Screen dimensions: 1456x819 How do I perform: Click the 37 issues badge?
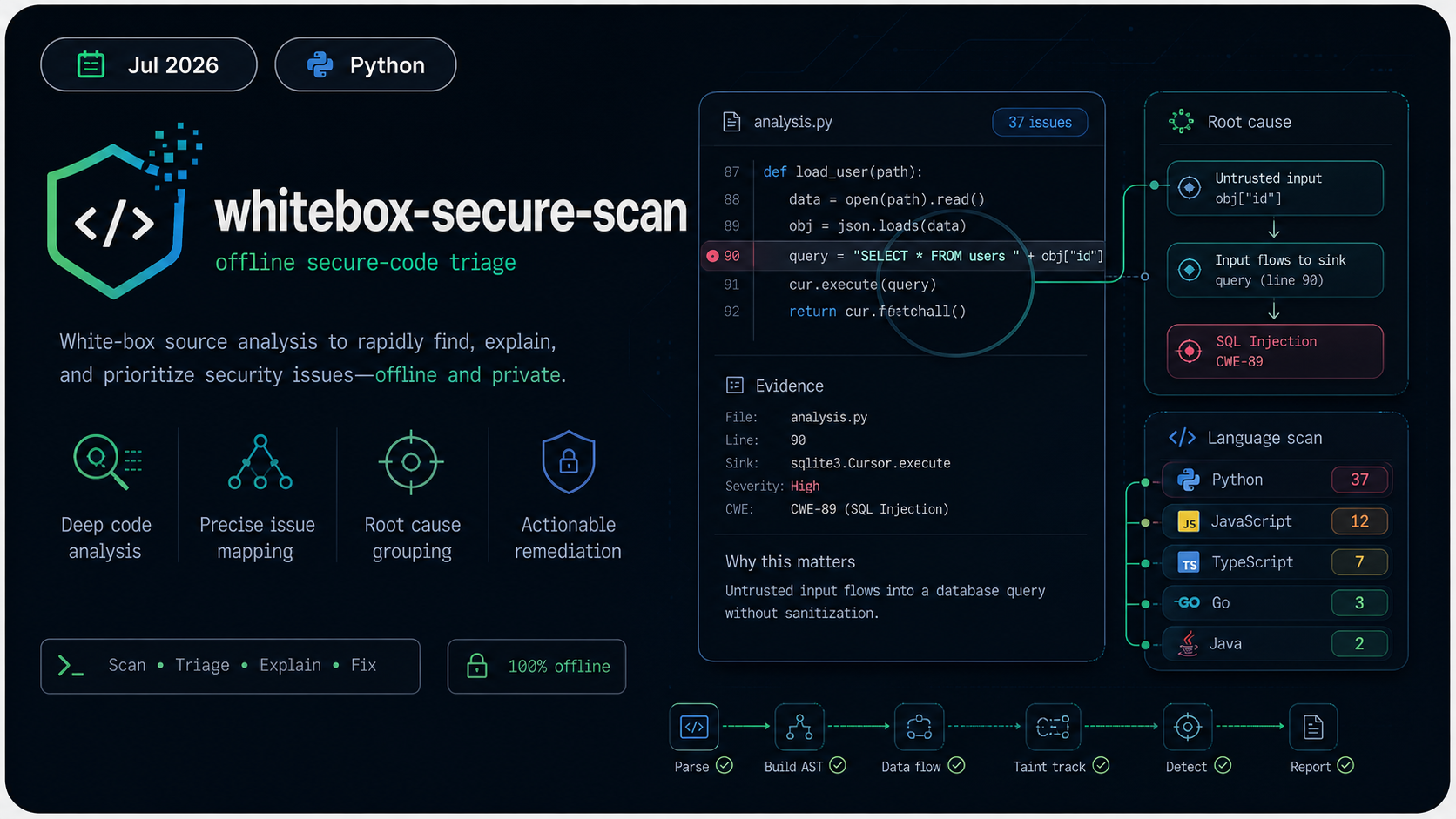point(1040,122)
